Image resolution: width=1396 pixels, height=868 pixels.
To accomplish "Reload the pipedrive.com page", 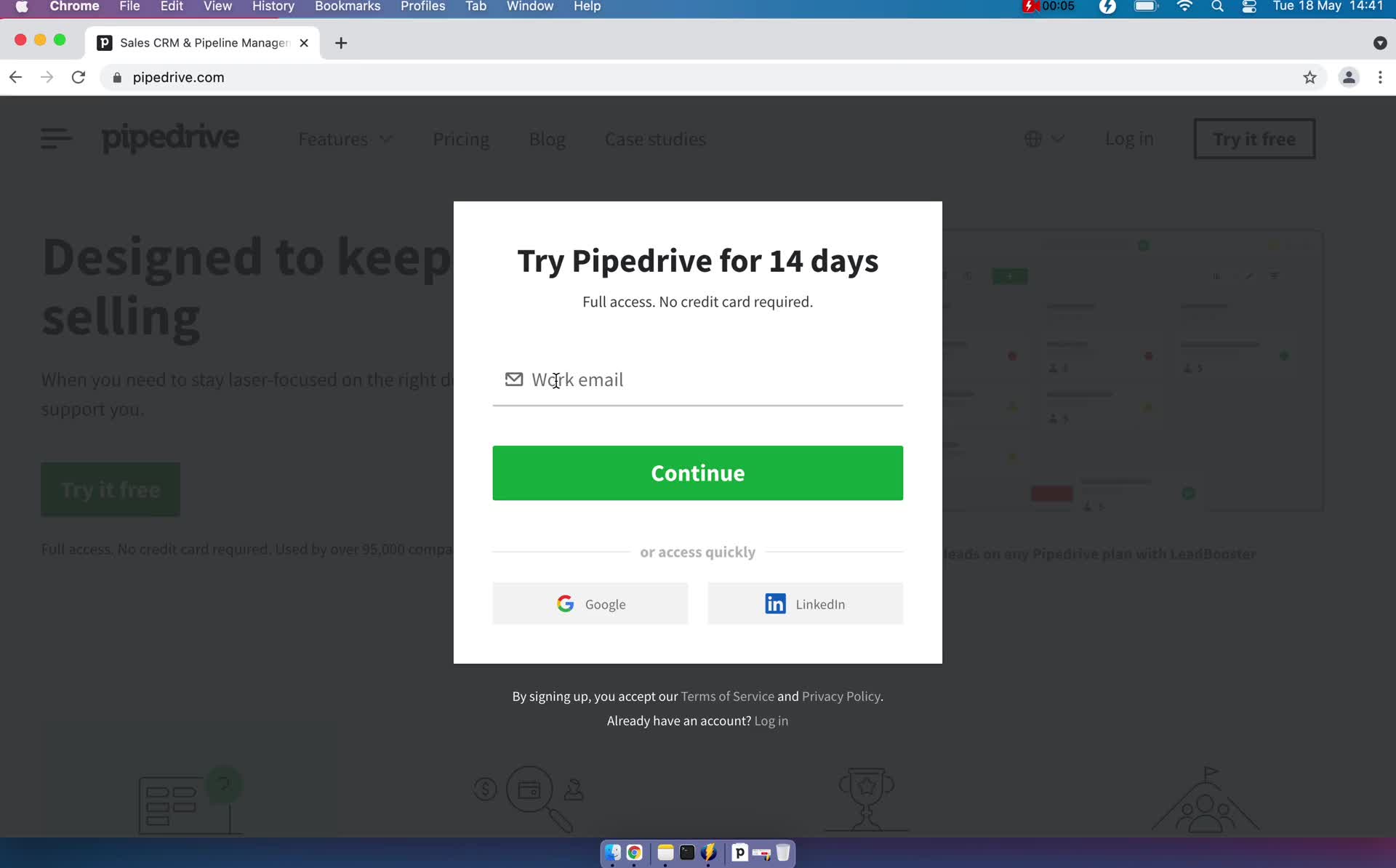I will pyautogui.click(x=79, y=77).
